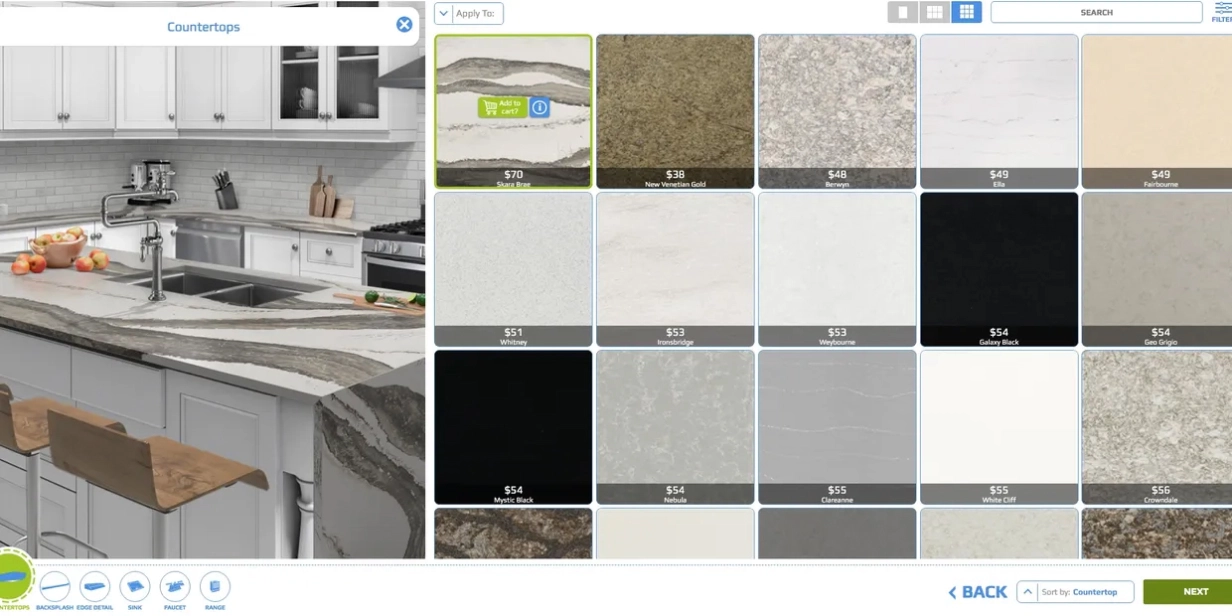Go back with the BACK button
Image resolution: width=1232 pixels, height=616 pixels.
977,592
